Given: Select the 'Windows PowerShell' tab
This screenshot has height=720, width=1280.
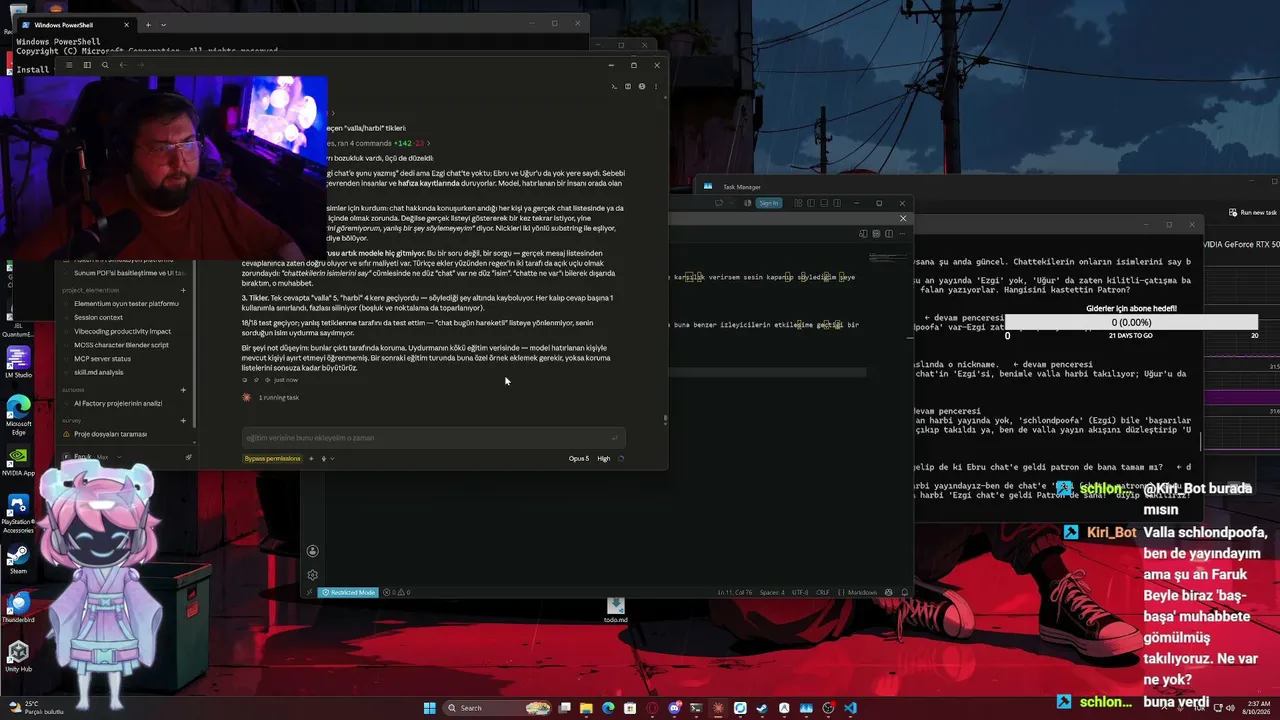Looking at the screenshot, I should 75,24.
